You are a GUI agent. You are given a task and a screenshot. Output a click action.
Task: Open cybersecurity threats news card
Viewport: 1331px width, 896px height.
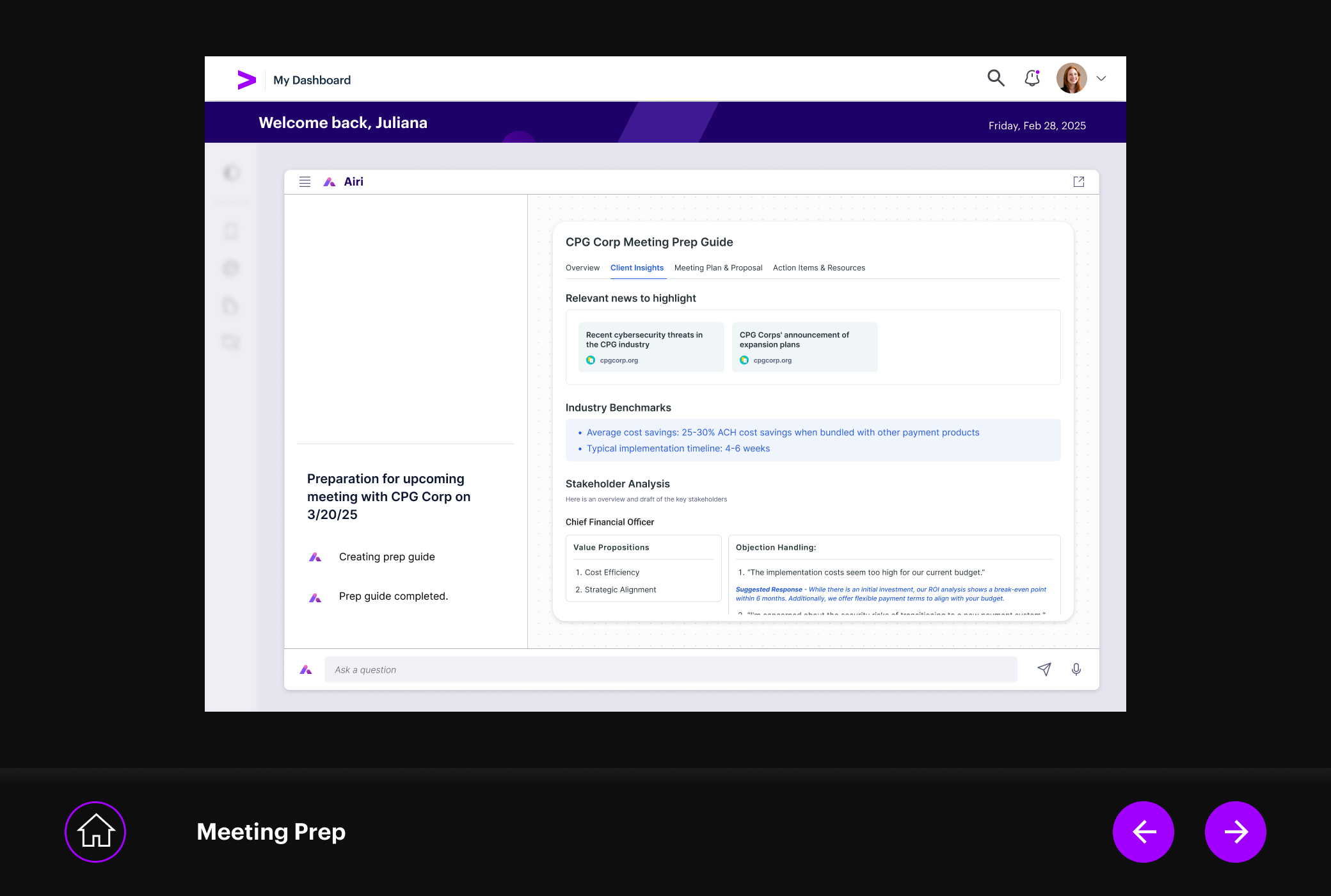pyautogui.click(x=651, y=347)
